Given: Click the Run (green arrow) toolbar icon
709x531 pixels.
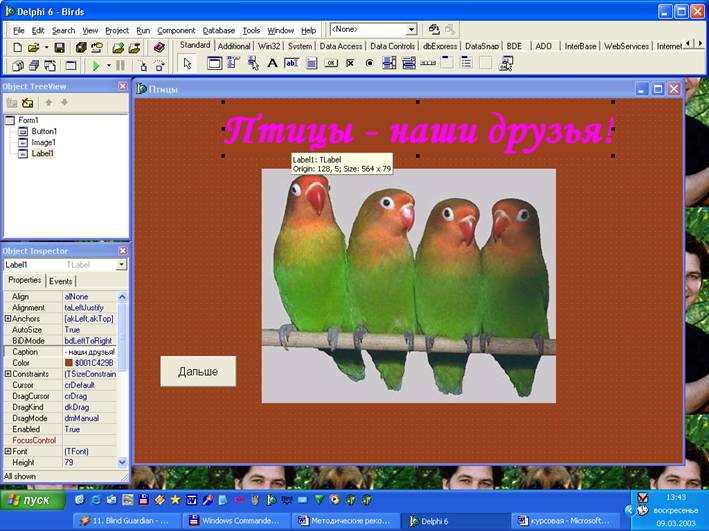Looking at the screenshot, I should pyautogui.click(x=96, y=65).
